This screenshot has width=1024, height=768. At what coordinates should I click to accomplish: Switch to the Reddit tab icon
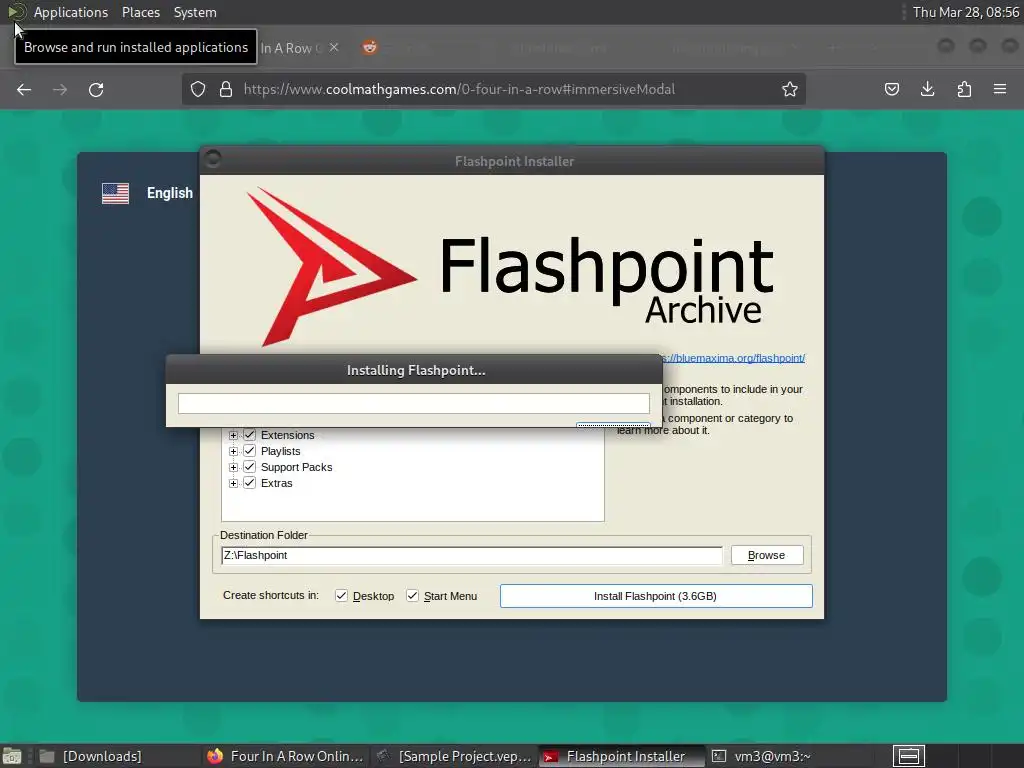coord(370,47)
